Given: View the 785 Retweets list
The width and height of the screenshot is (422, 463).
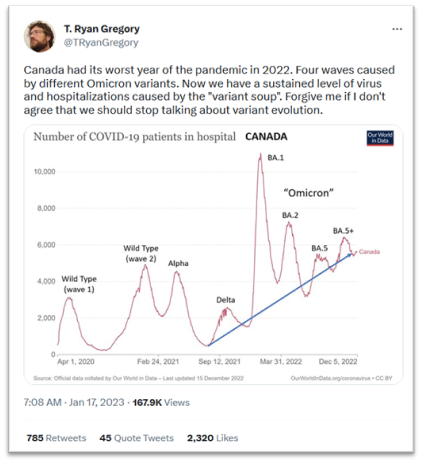Looking at the screenshot, I should [x=56, y=438].
